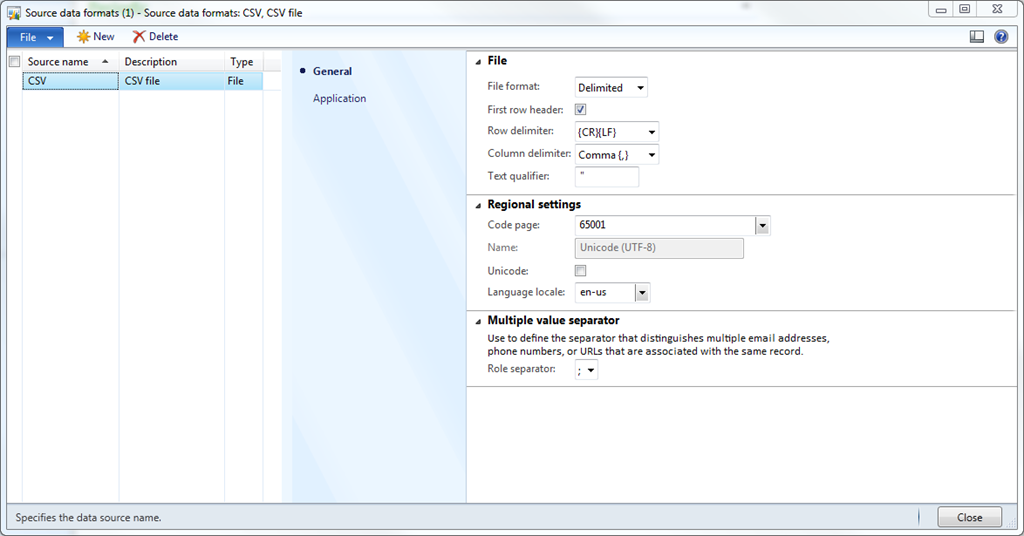Screen dimensions: 1024x536
Task: Maximize the Source data formats window
Action: (x=965, y=9)
